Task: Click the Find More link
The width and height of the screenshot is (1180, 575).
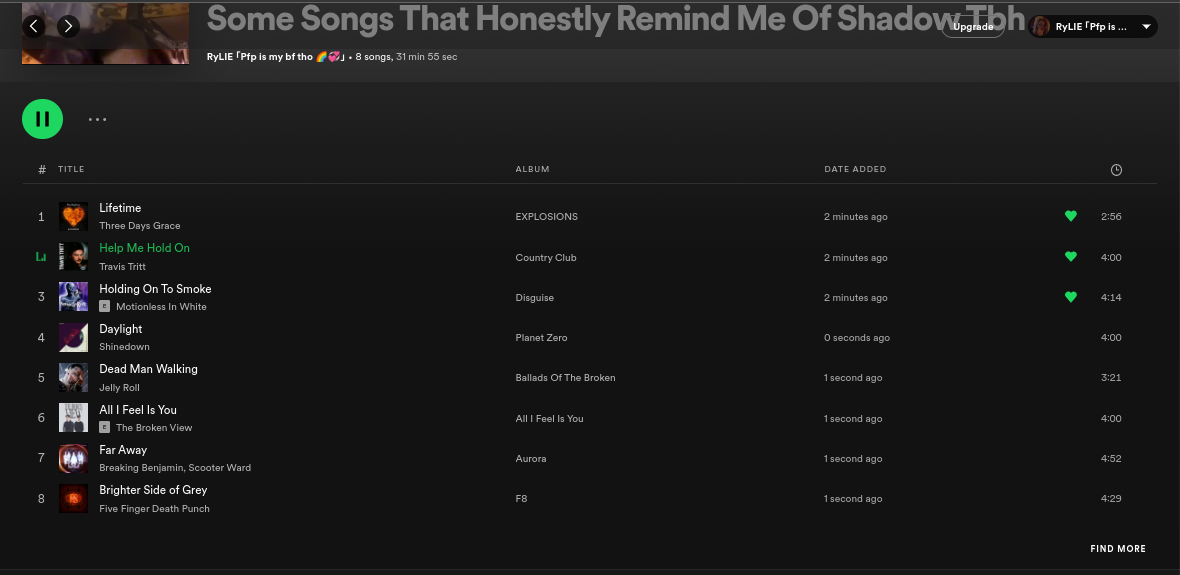Action: (x=1118, y=549)
